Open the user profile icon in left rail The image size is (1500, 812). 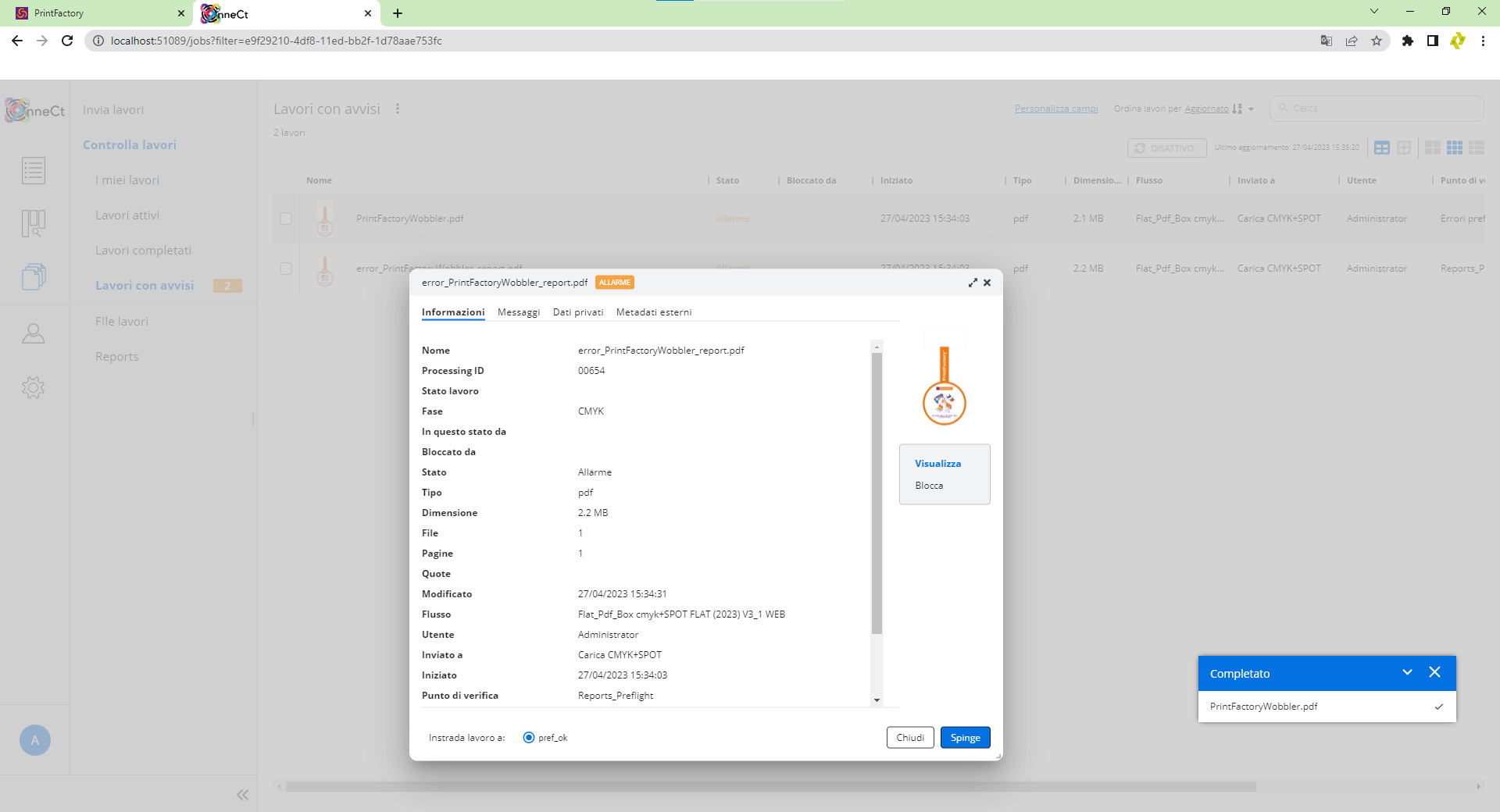point(34,333)
